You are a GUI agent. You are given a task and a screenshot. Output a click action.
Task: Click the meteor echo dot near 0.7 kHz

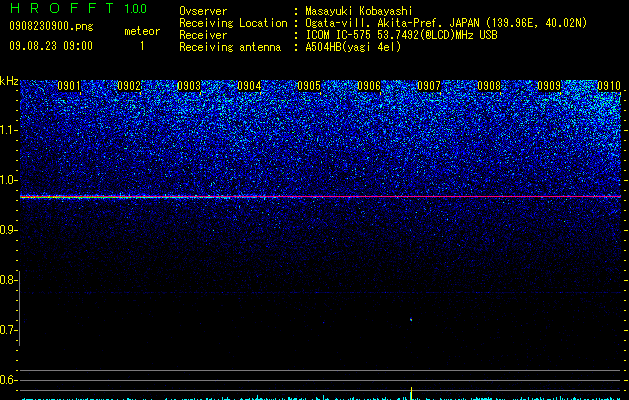pos(411,320)
